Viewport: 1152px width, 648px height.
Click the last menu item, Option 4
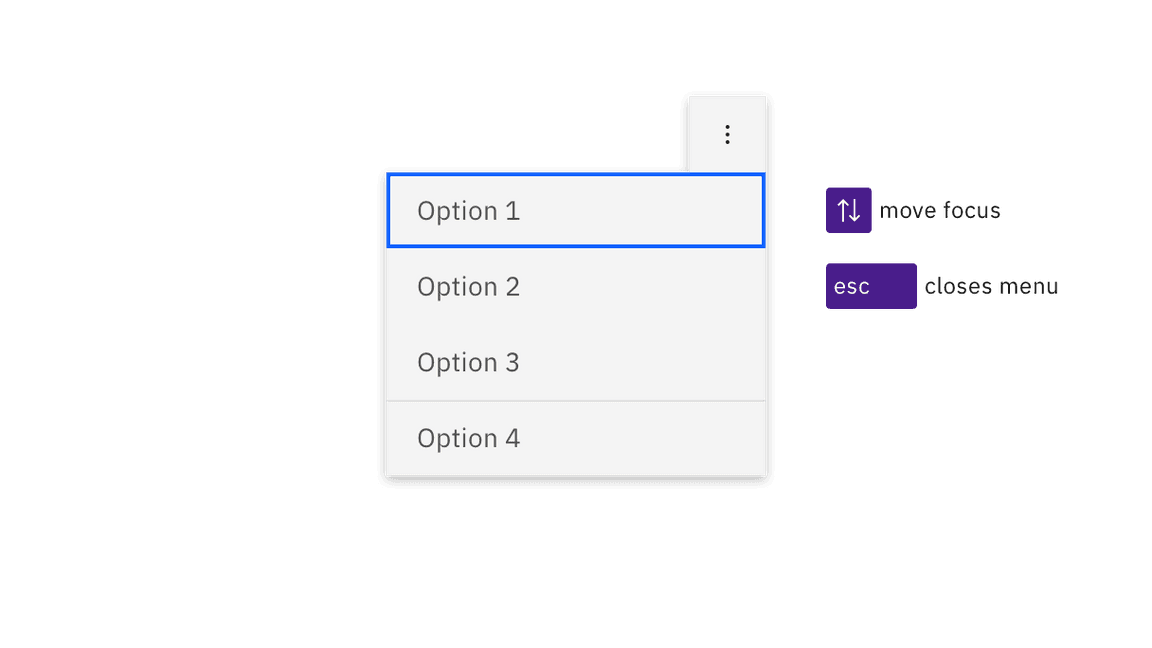coord(575,438)
